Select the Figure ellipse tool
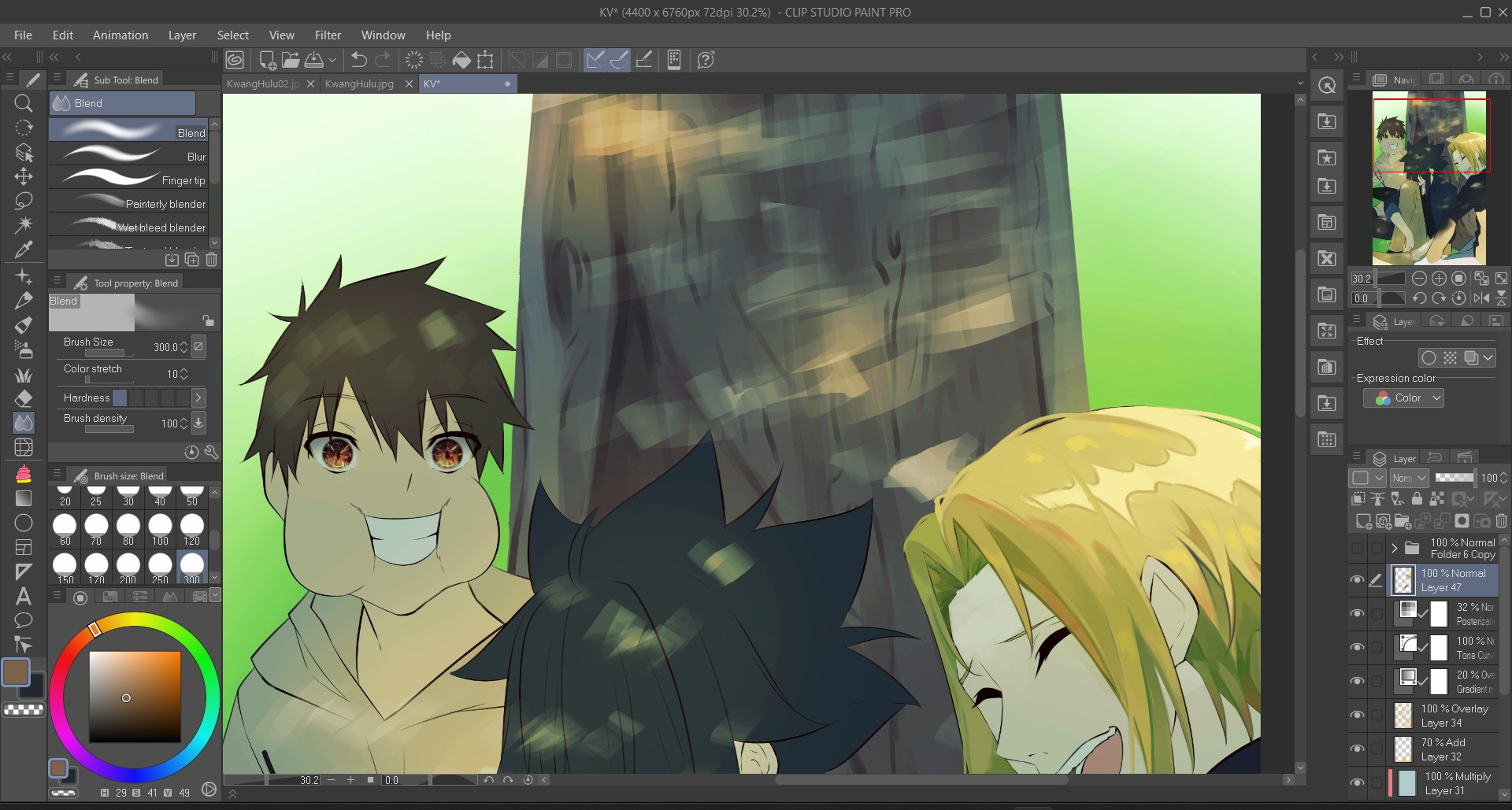The height and width of the screenshot is (810, 1512). click(x=24, y=522)
